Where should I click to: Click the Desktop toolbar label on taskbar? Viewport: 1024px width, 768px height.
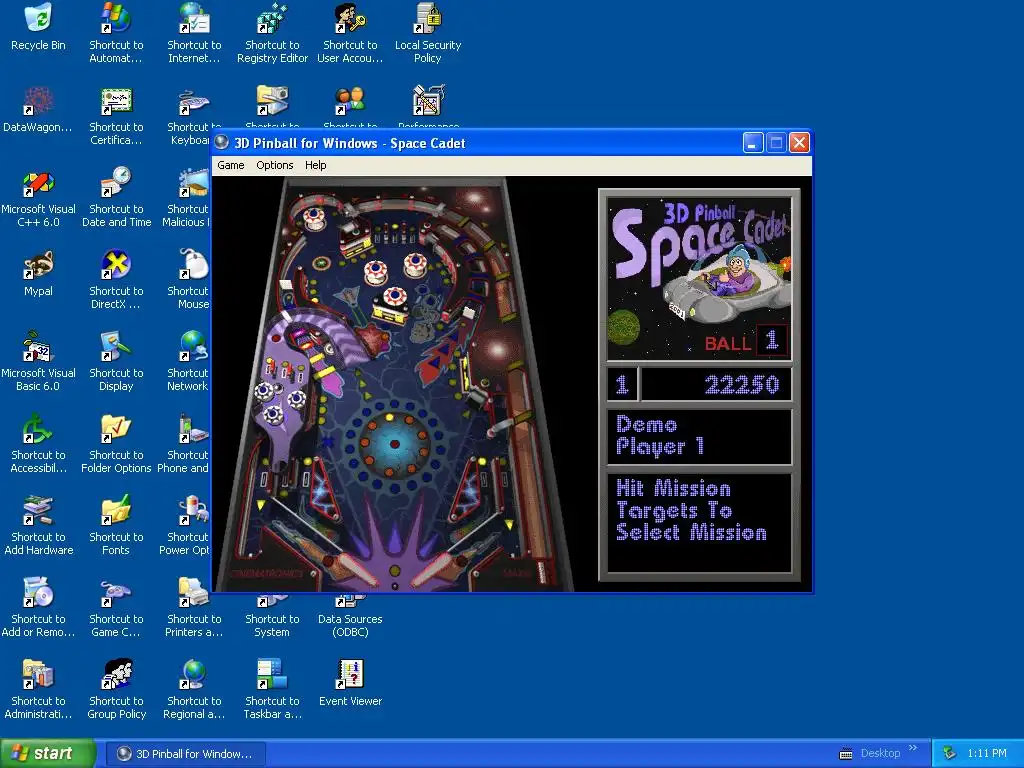880,754
